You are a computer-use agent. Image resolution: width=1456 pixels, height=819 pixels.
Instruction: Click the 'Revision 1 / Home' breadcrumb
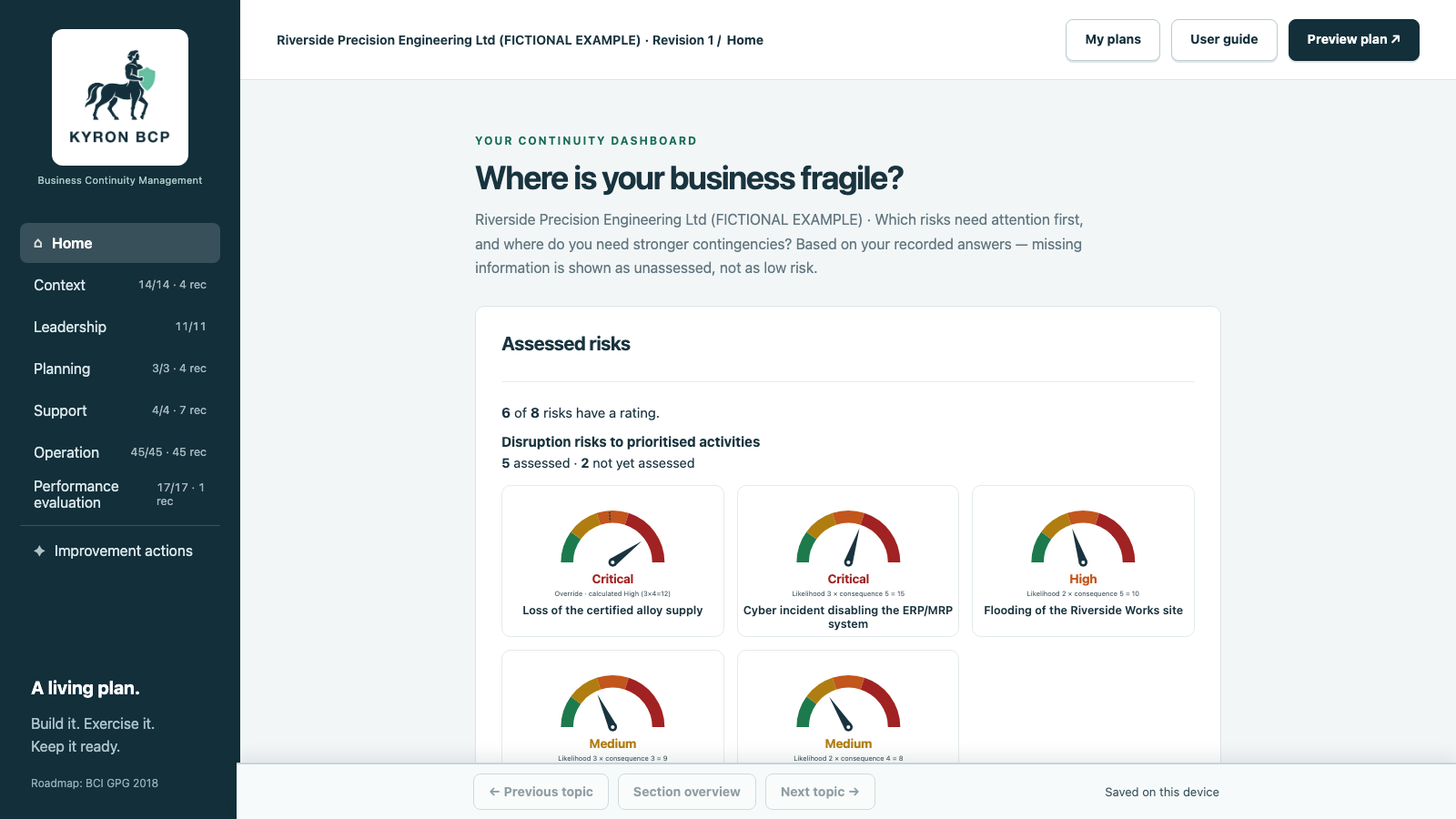pyautogui.click(x=708, y=40)
